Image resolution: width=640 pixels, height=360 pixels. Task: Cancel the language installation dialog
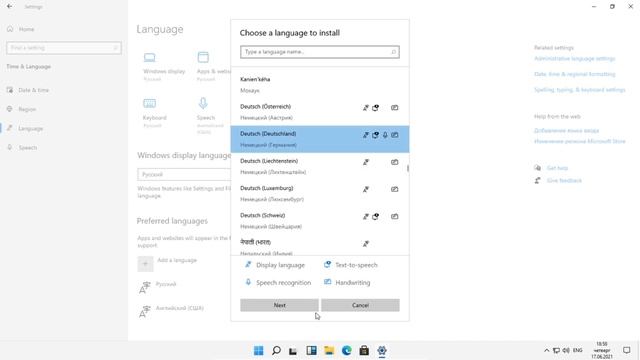(360, 305)
